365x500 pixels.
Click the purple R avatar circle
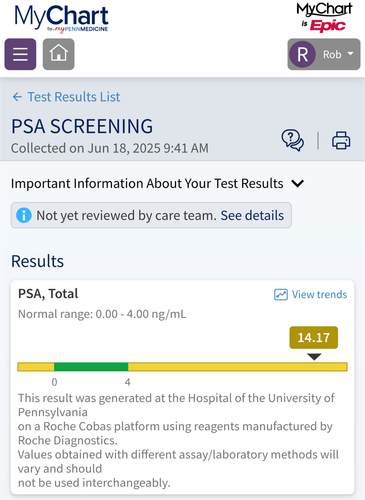click(x=302, y=54)
